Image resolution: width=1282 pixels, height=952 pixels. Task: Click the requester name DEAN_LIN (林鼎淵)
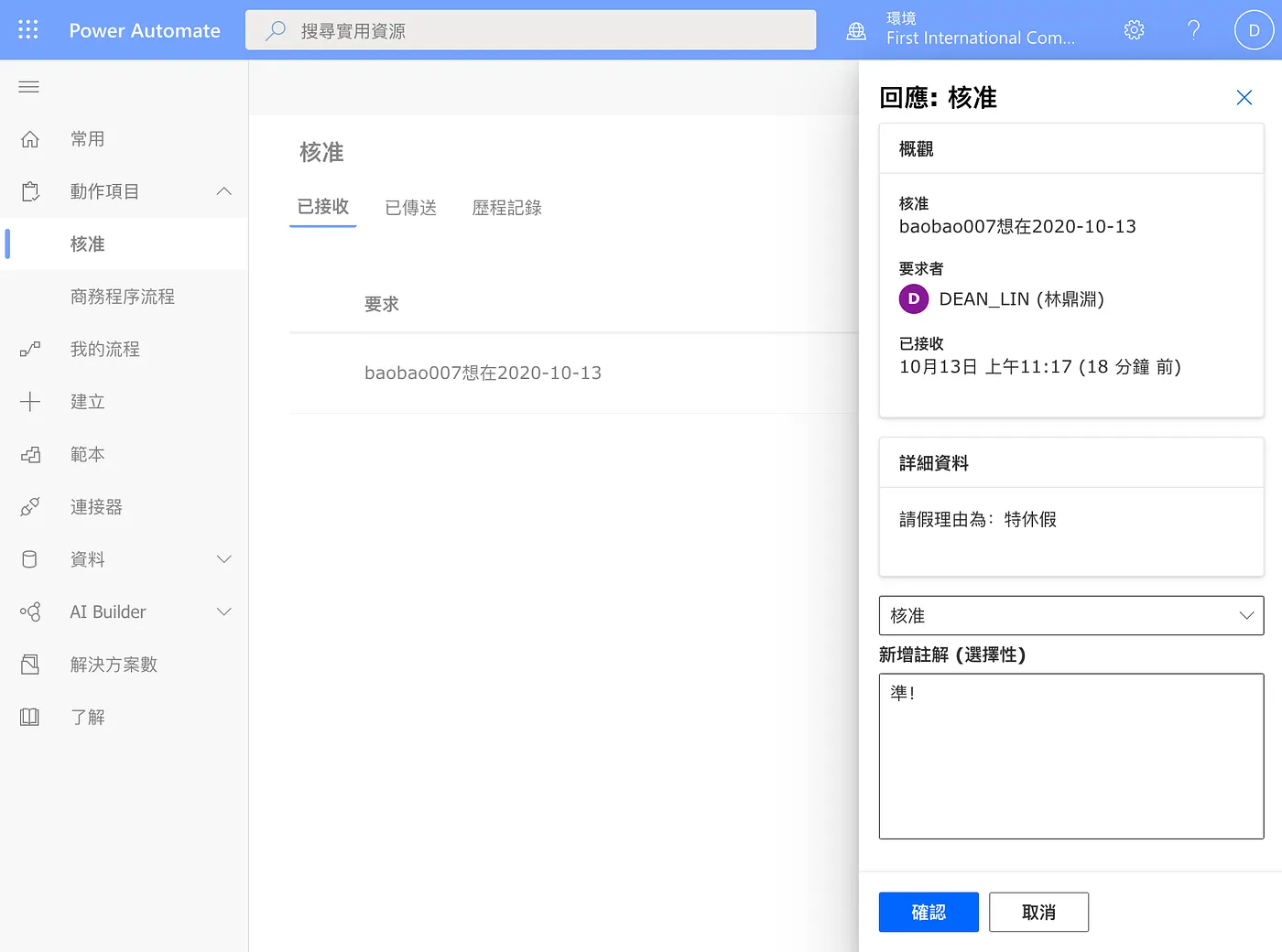point(1022,299)
